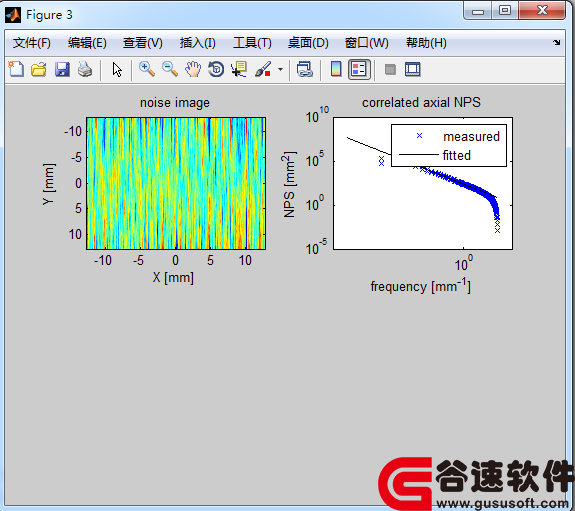Click the Hide Plot Tools icon
The image size is (575, 511).
[x=390, y=69]
